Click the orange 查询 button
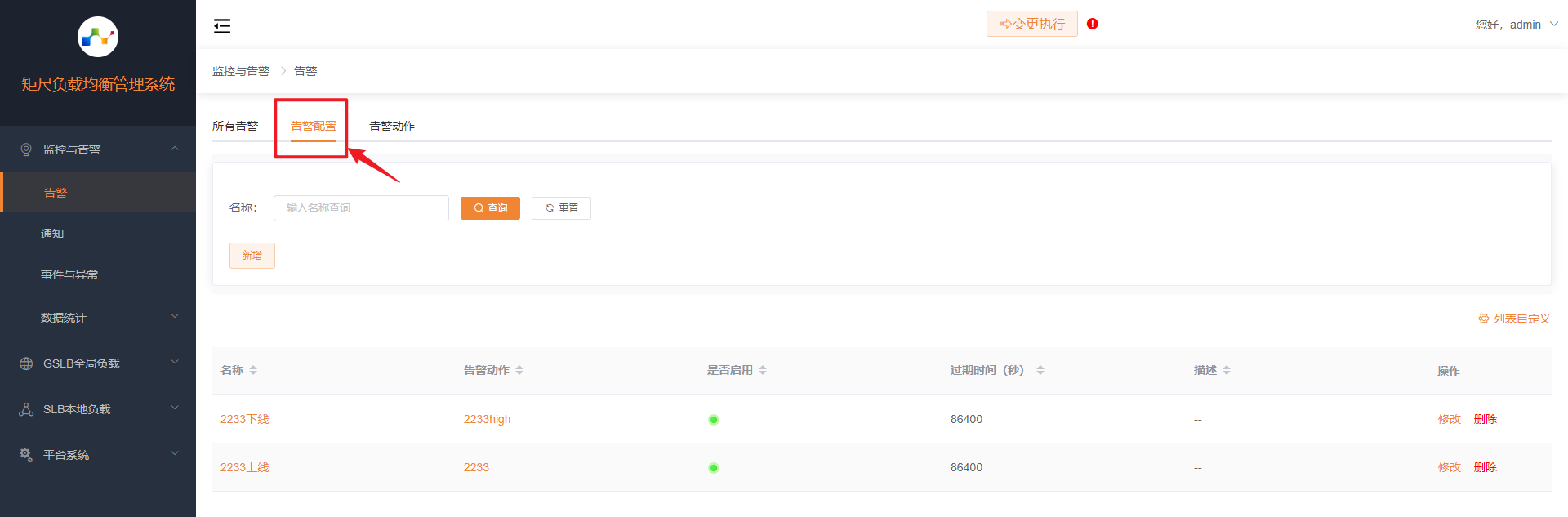1568x517 pixels. (490, 208)
